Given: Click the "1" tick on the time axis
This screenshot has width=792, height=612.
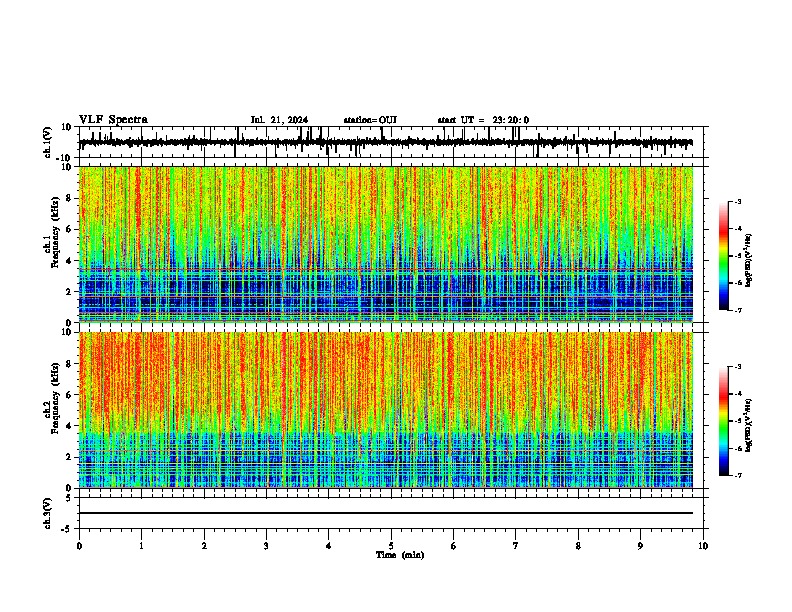Looking at the screenshot, I should click(x=141, y=546).
